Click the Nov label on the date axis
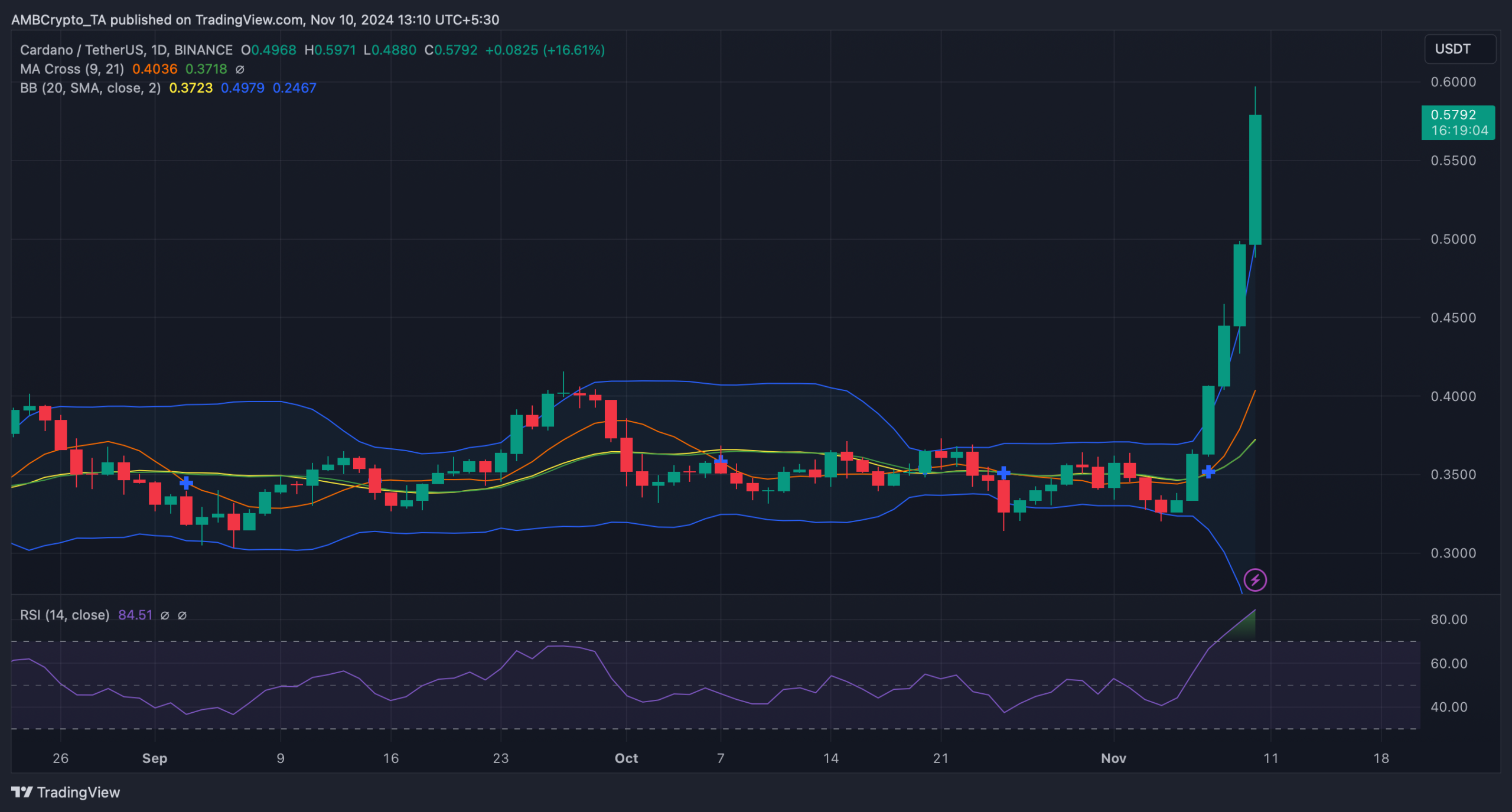The width and height of the screenshot is (1512, 812). [1113, 758]
